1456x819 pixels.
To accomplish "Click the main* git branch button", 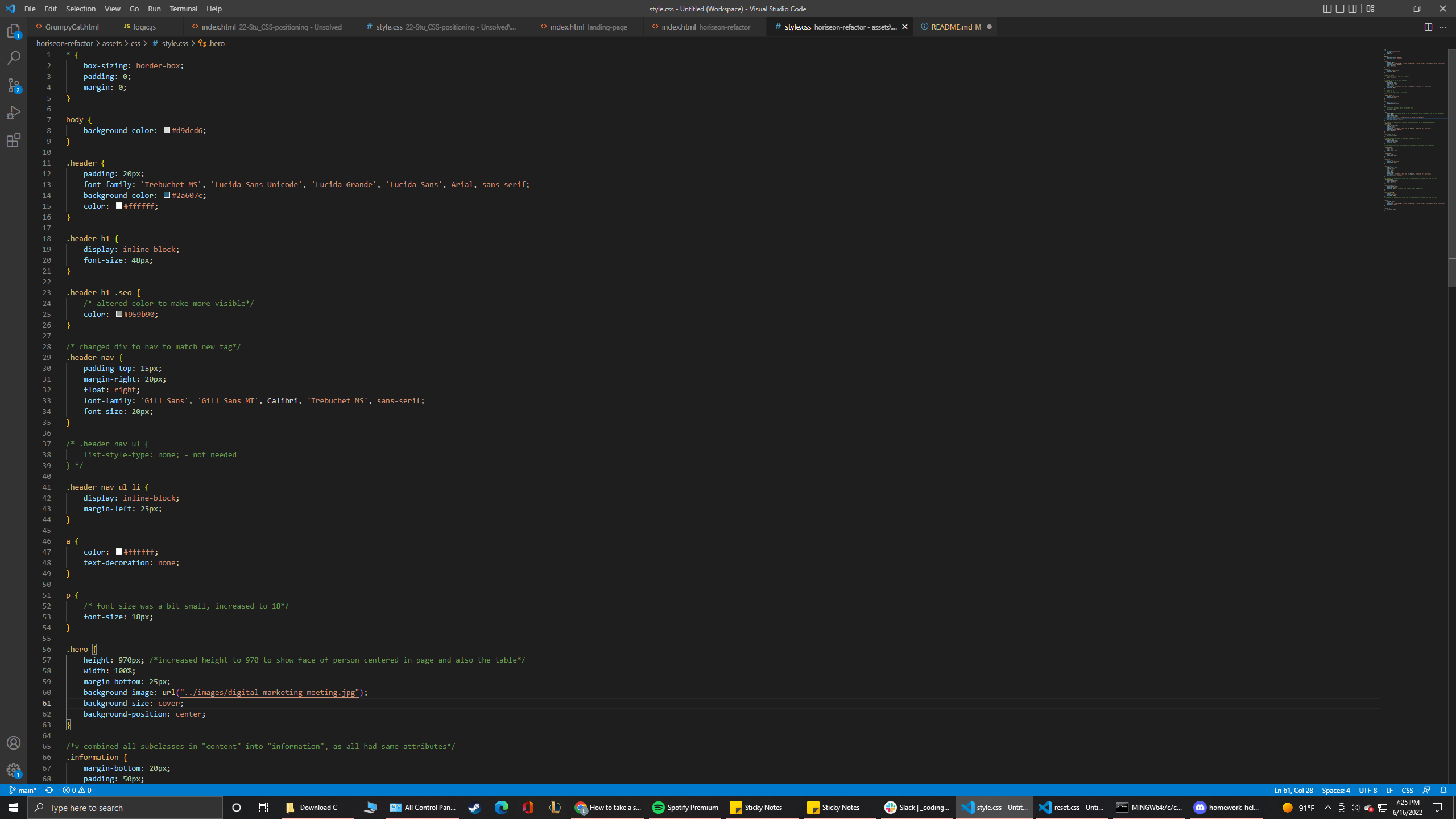I will pyautogui.click(x=23, y=790).
